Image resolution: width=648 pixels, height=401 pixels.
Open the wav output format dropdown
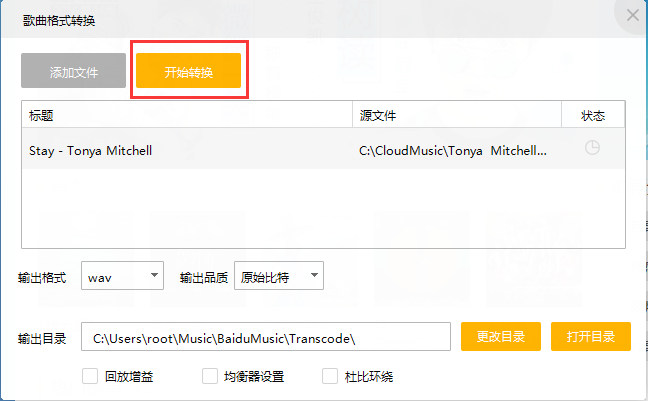123,276
